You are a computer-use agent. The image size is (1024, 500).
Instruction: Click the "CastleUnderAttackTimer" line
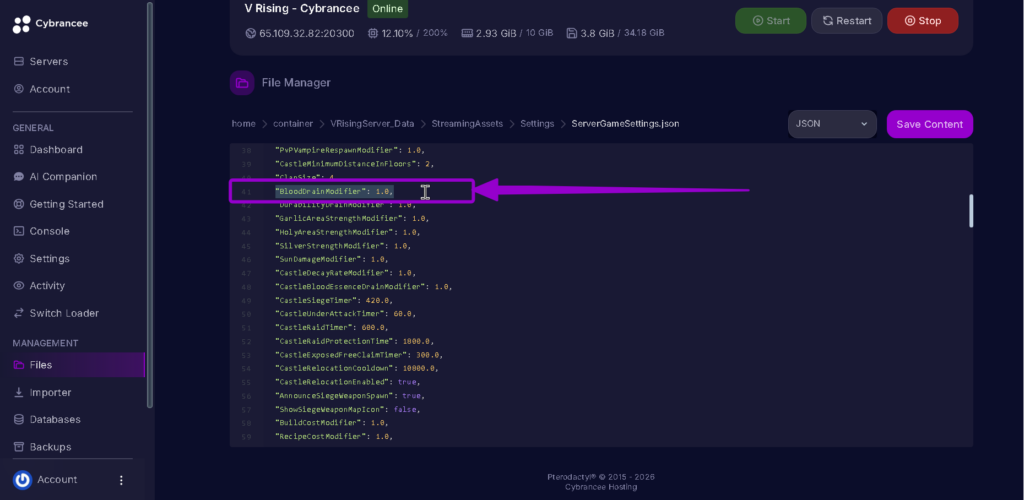[x=345, y=314]
